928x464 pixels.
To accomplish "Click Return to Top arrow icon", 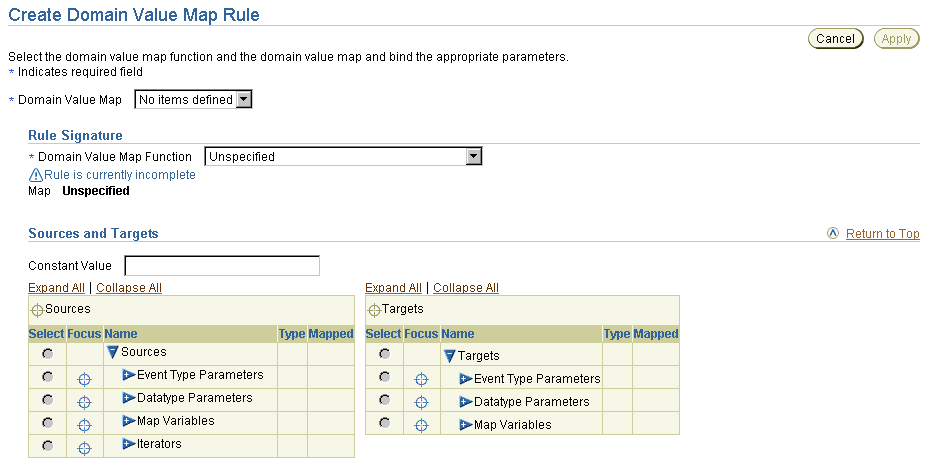I will [833, 233].
